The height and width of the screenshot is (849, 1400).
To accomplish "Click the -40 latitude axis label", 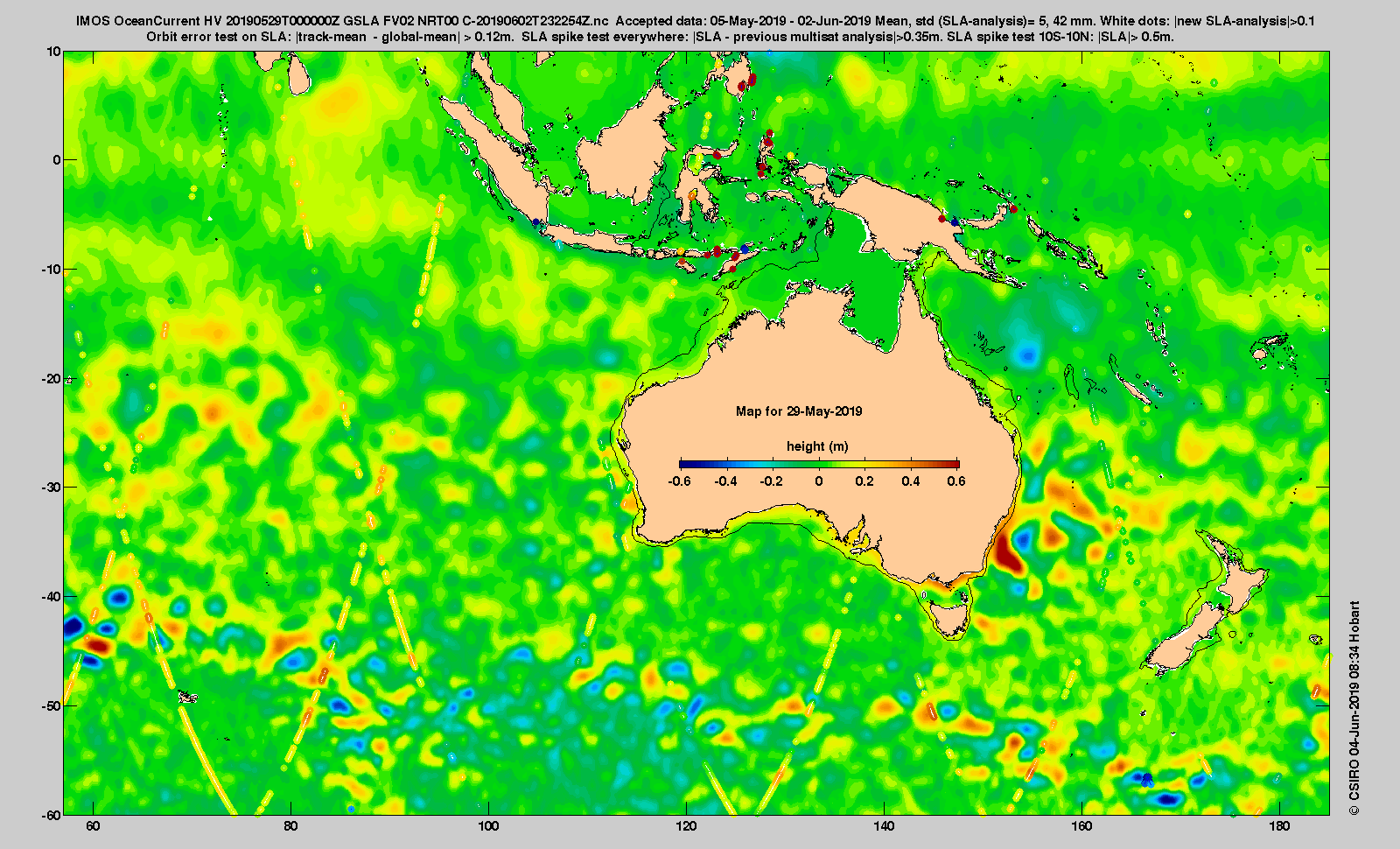I will click(52, 597).
